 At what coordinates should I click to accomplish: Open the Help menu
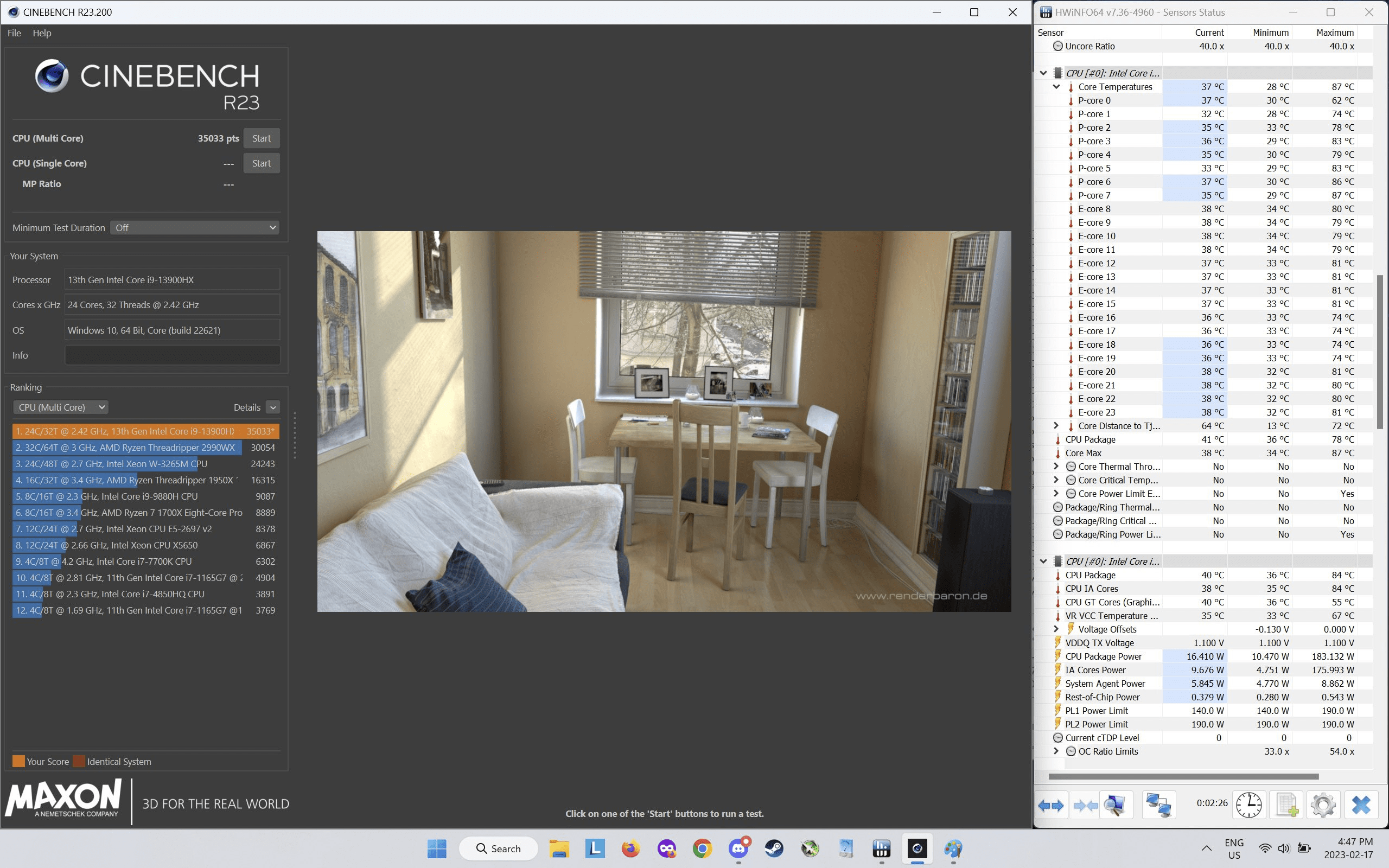point(42,33)
